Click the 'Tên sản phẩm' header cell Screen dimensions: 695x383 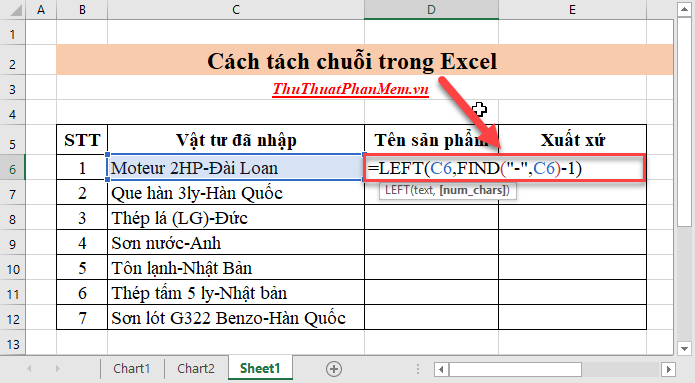pyautogui.click(x=431, y=140)
